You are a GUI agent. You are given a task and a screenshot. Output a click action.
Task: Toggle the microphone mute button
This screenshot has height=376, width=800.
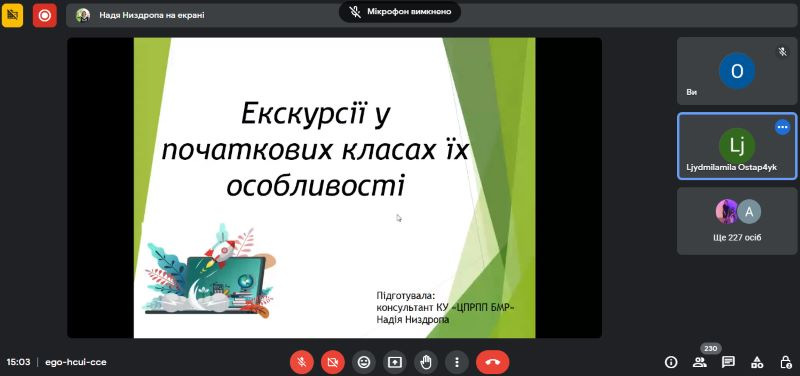[x=302, y=362]
